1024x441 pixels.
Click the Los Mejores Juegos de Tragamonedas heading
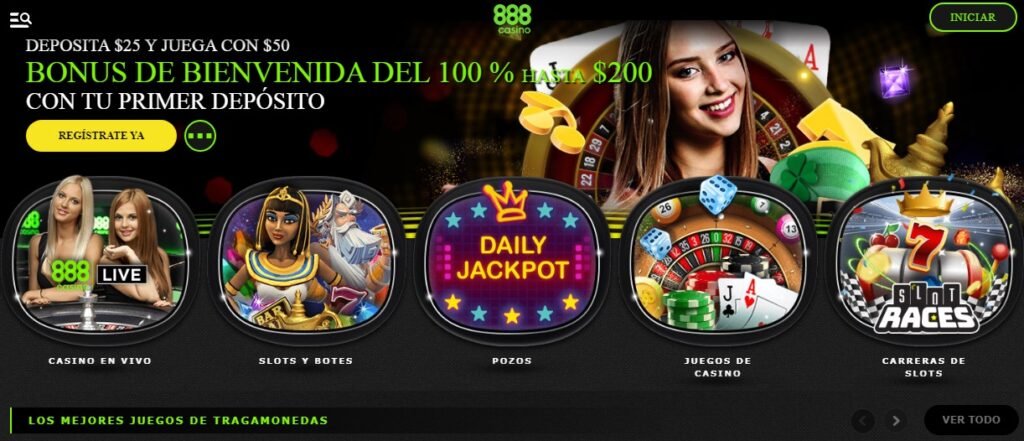pyautogui.click(x=178, y=420)
